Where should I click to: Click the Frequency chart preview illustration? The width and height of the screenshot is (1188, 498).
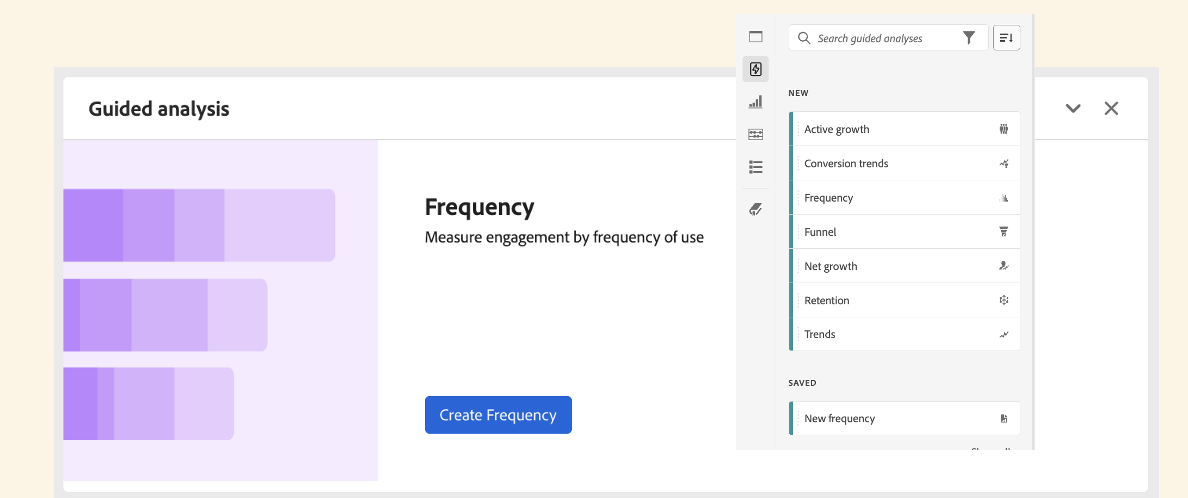coord(220,311)
